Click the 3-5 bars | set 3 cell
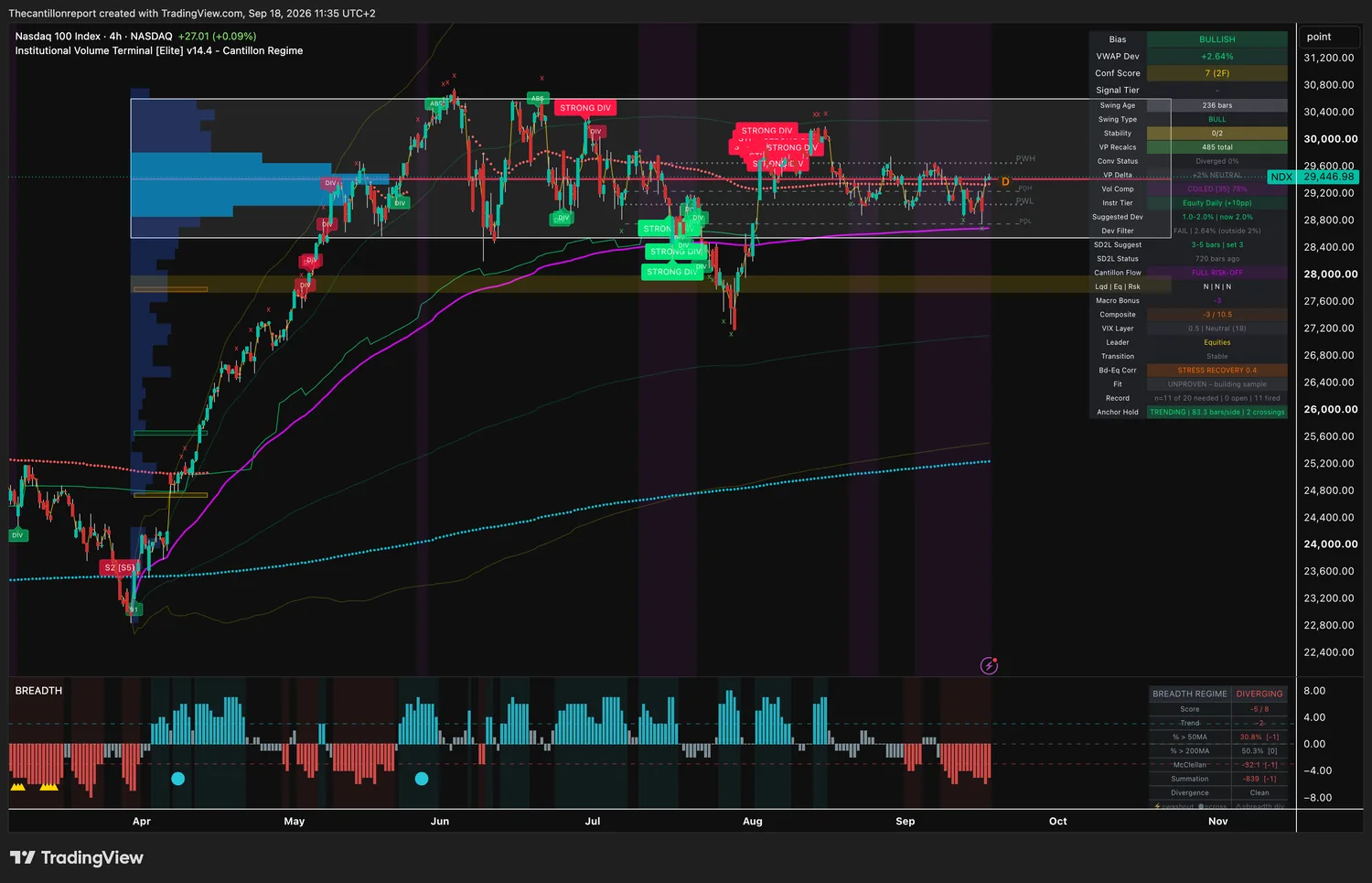This screenshot has height=883, width=1372. (1217, 244)
